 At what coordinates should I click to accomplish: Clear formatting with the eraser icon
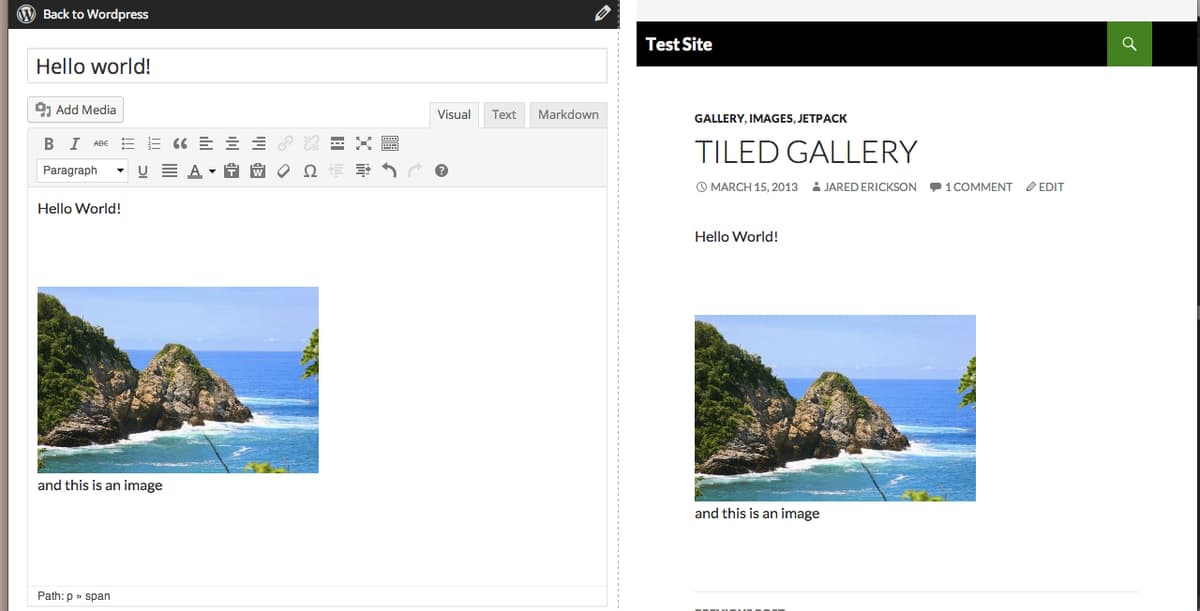pyautogui.click(x=283, y=170)
